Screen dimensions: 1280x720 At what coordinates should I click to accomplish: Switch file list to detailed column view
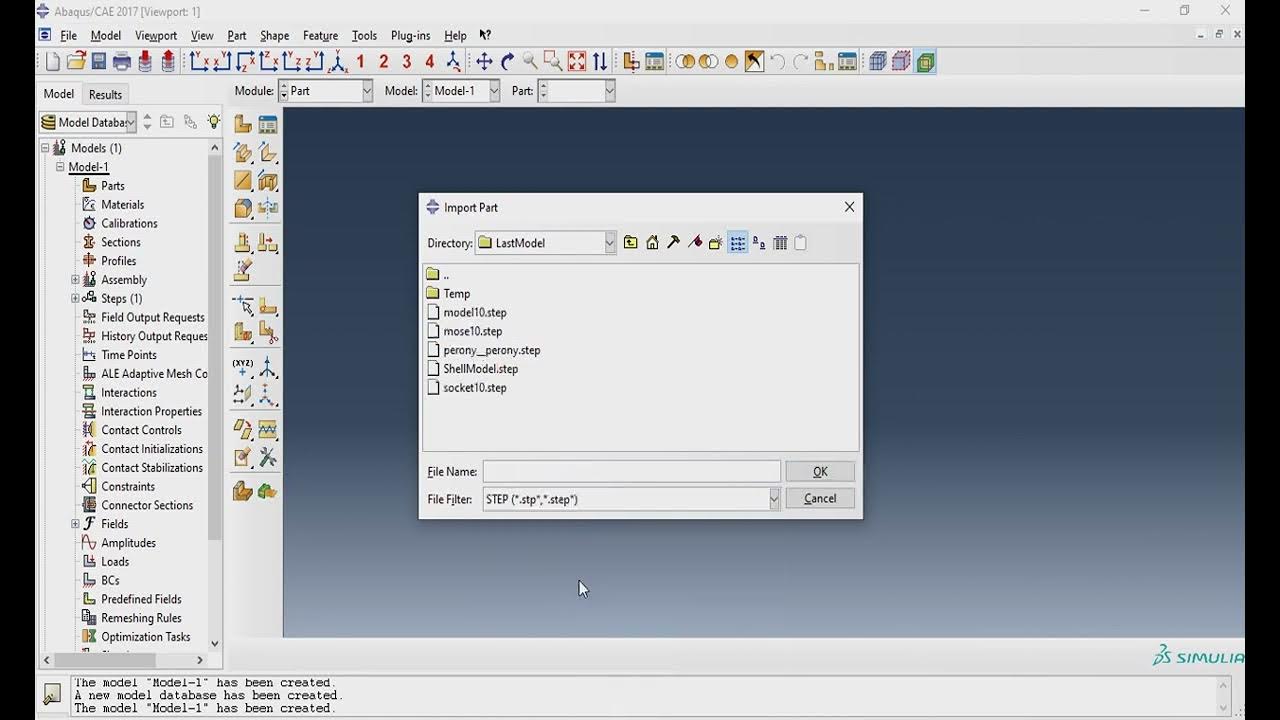[780, 243]
